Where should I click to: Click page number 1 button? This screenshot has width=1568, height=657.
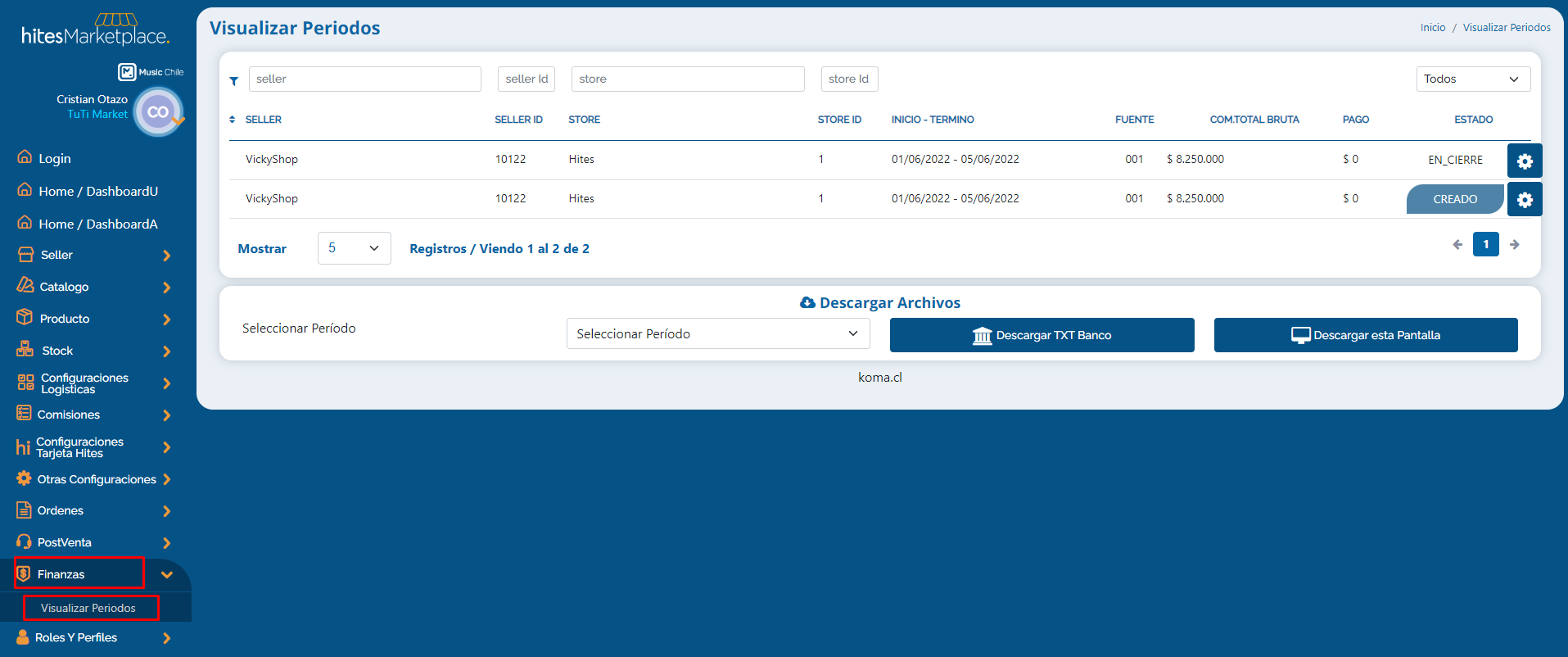coord(1486,244)
